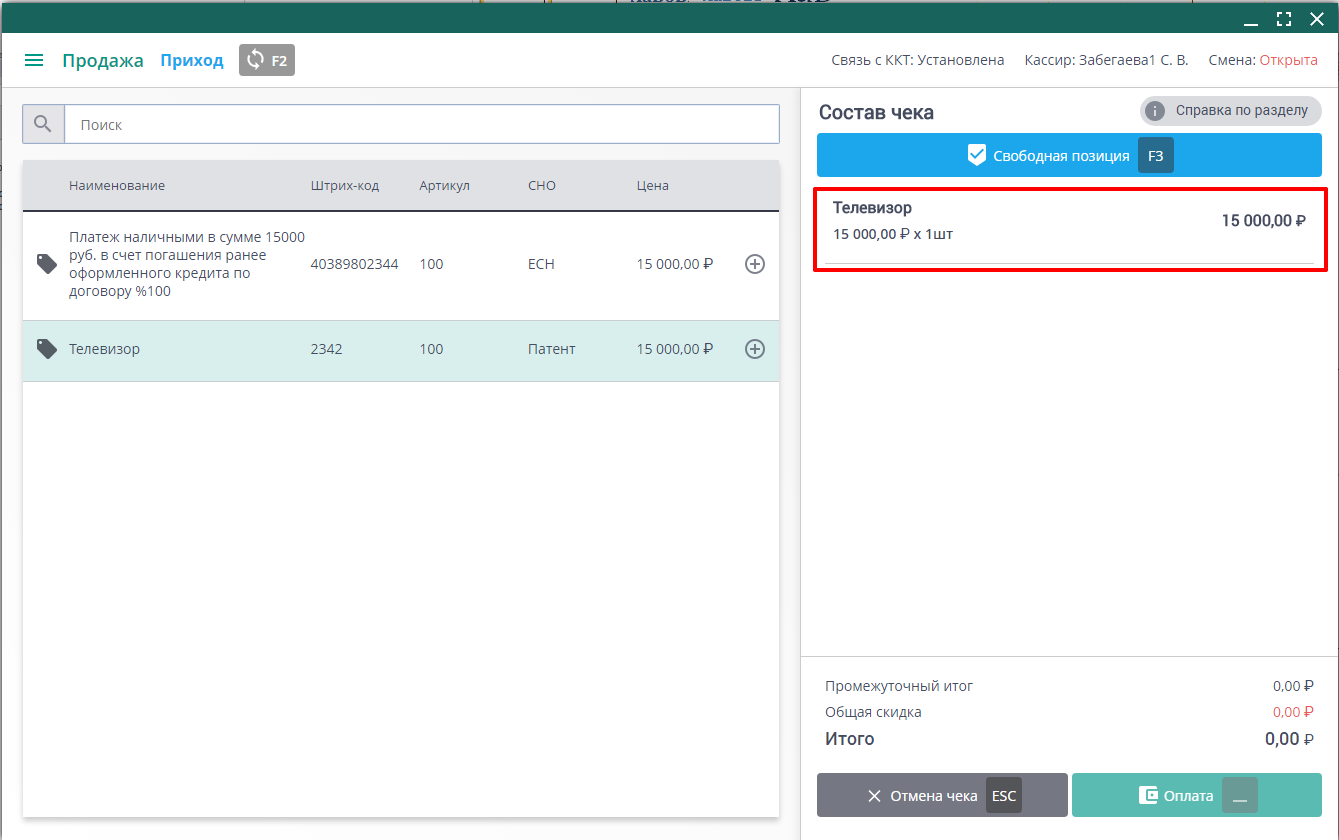The width and height of the screenshot is (1339, 840).
Task: Click the Смена Открыта status
Action: (x=1263, y=60)
